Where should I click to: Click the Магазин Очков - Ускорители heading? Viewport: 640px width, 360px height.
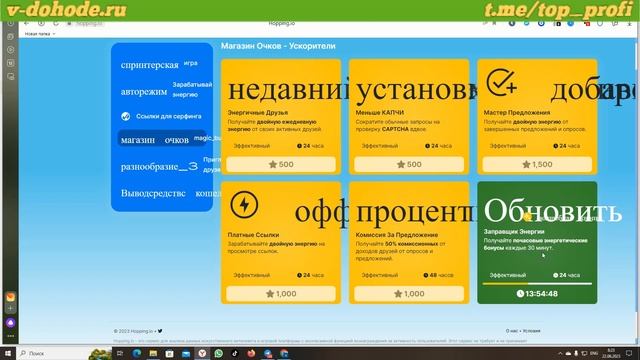(278, 46)
